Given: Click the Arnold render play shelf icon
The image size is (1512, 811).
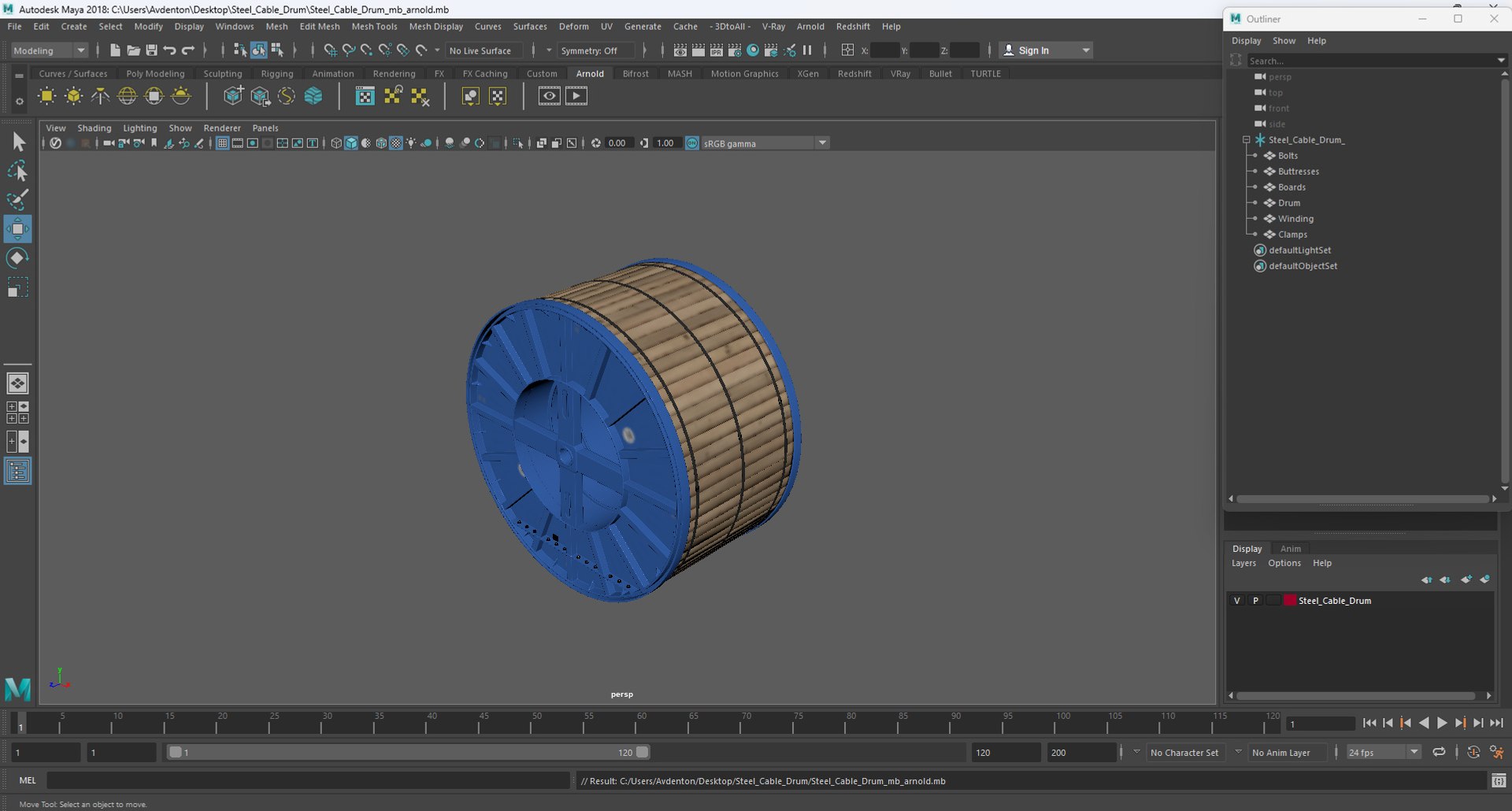Looking at the screenshot, I should (576, 96).
